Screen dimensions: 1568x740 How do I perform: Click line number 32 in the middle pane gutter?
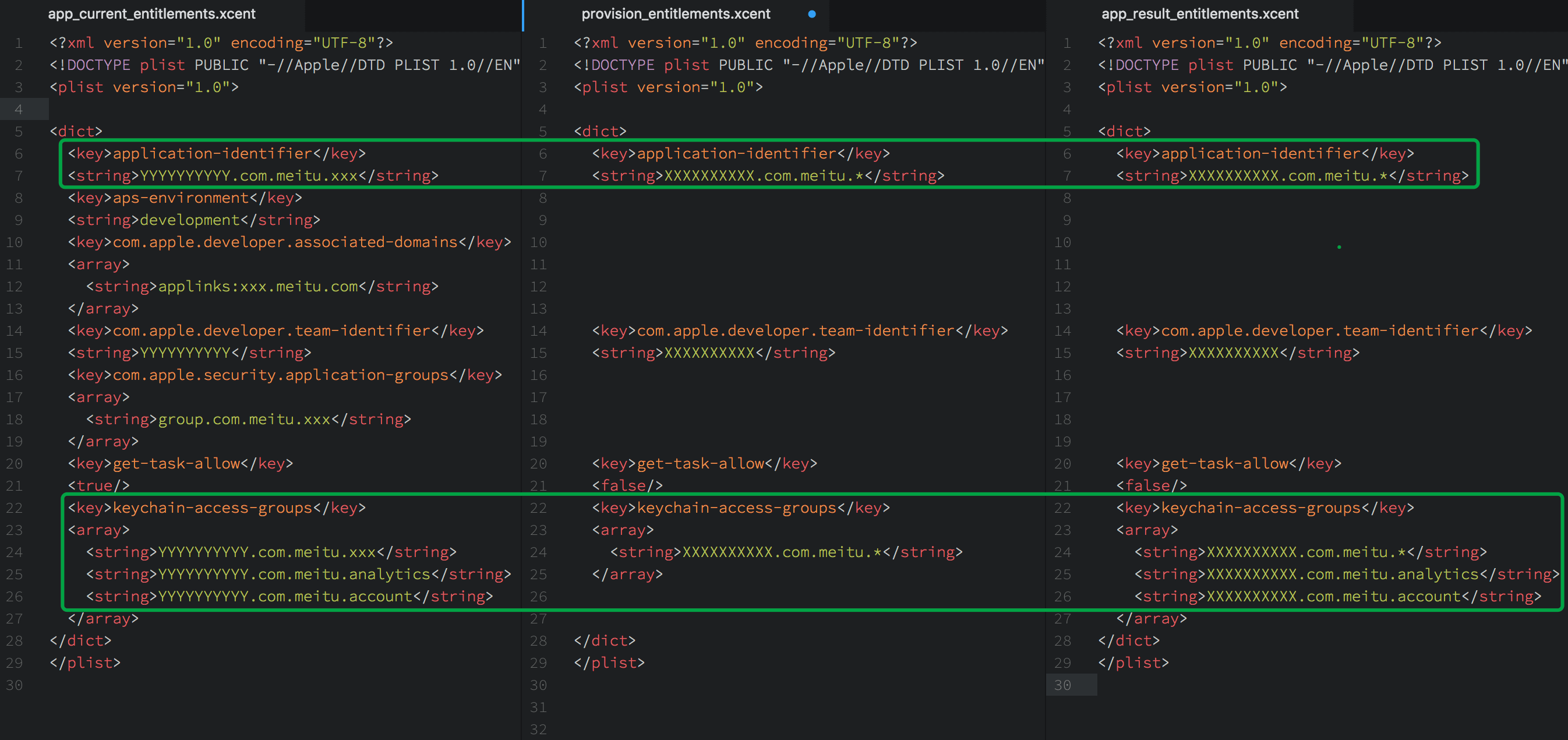(538, 730)
